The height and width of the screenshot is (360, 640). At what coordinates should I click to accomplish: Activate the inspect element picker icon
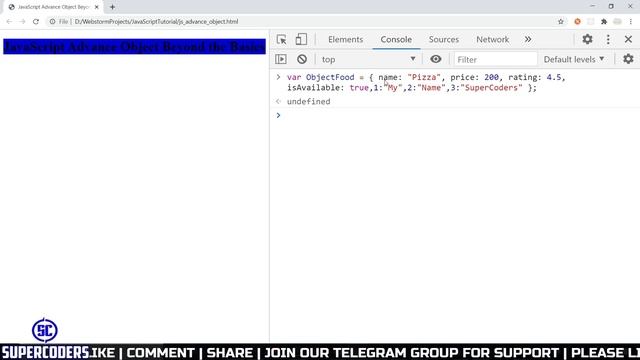[281, 40]
